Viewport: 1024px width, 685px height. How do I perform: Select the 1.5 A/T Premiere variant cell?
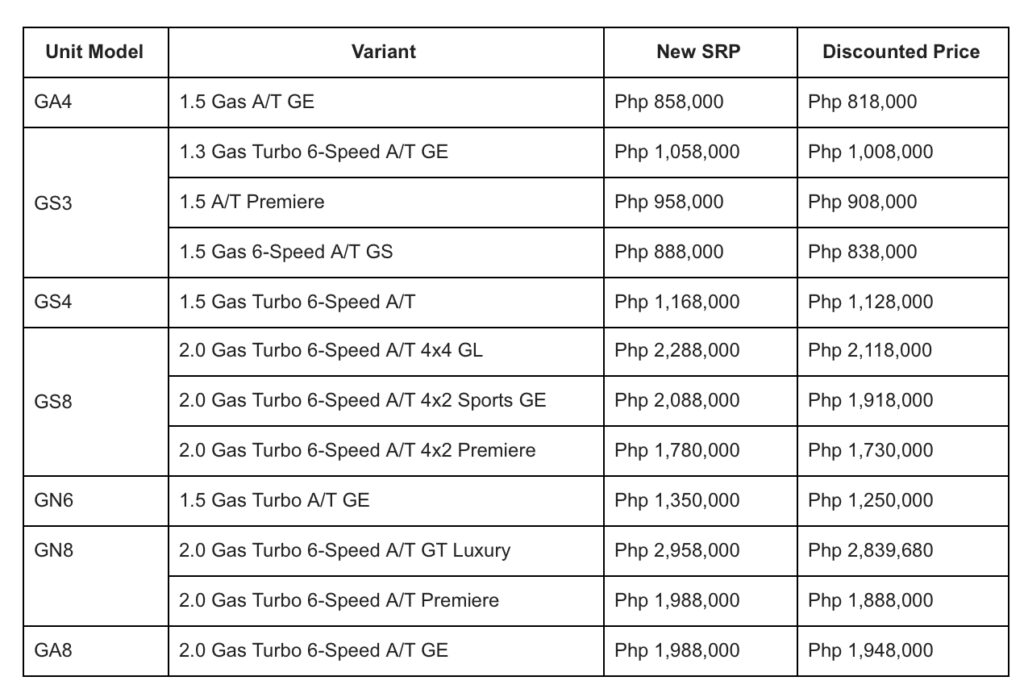[385, 202]
